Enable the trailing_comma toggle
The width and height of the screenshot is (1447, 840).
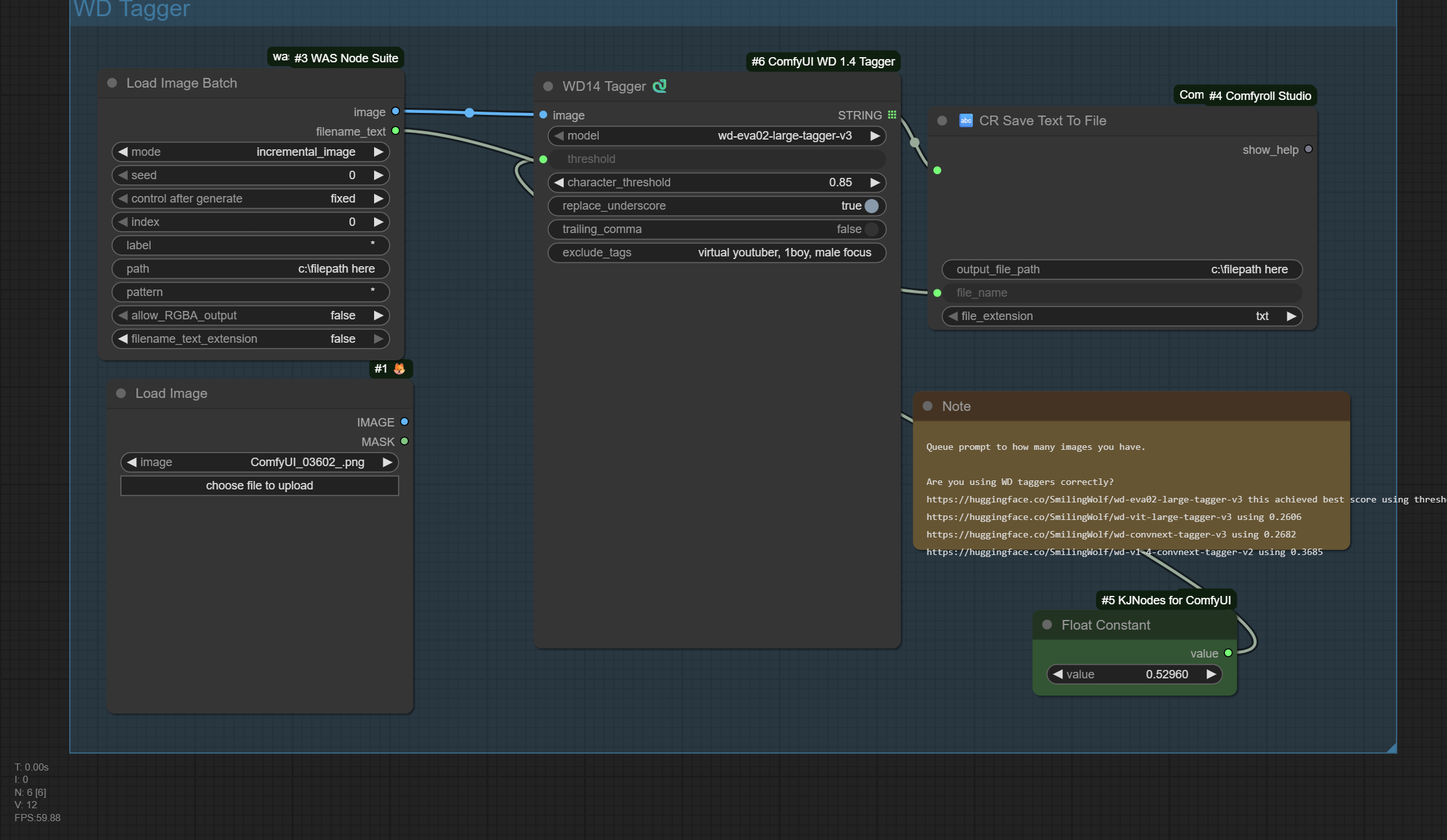tap(871, 229)
